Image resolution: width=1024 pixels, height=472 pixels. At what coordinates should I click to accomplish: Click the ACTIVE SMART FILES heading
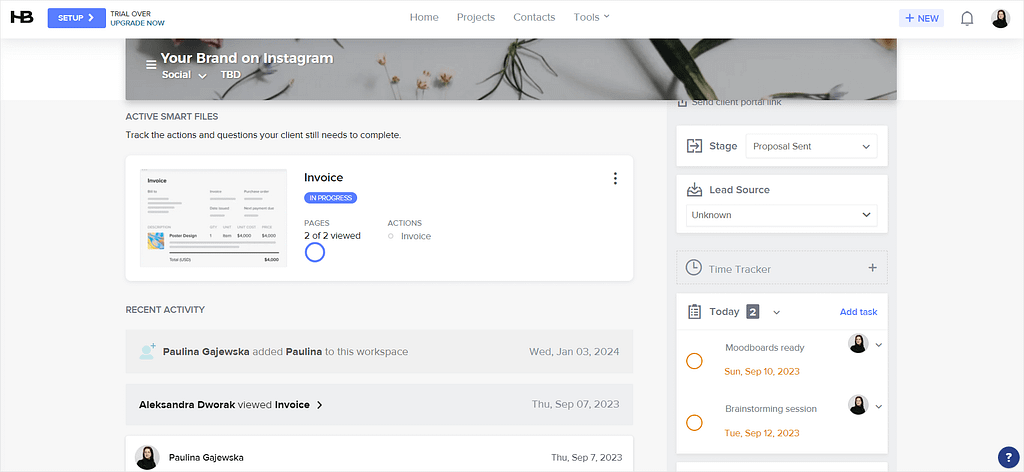point(172,117)
